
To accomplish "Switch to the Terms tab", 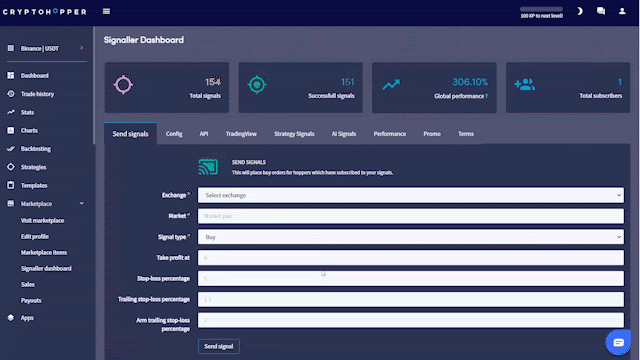I will tap(466, 134).
